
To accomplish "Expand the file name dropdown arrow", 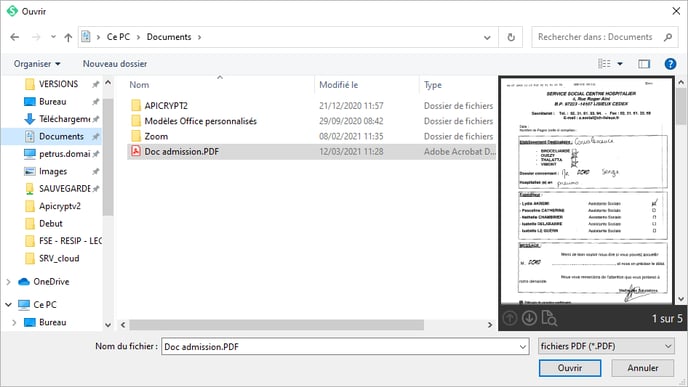I will pos(523,347).
